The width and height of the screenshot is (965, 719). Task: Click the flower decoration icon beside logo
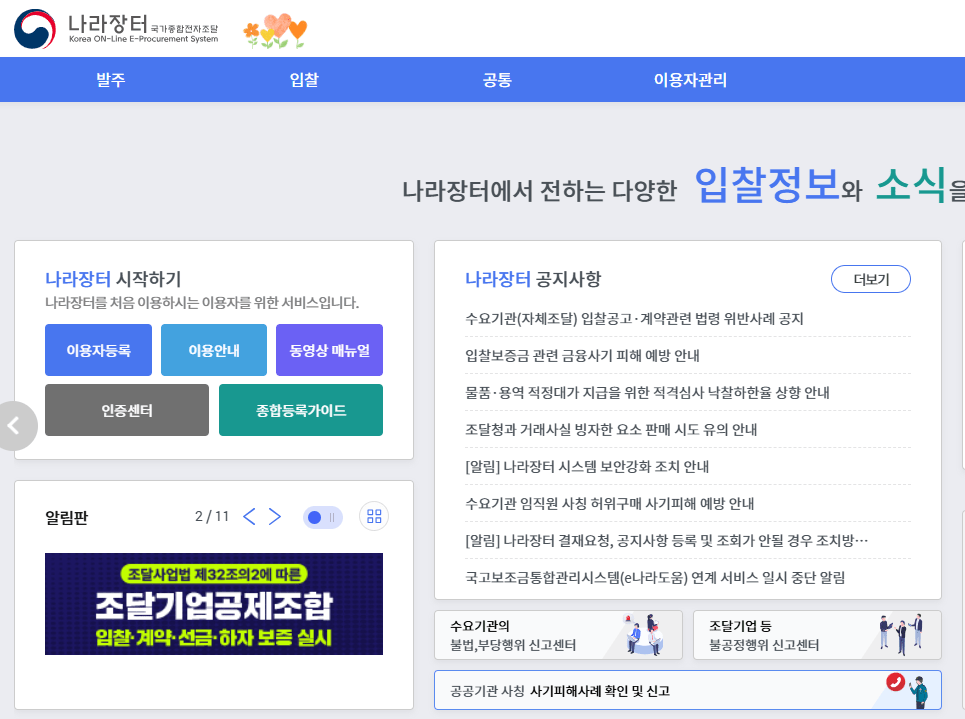point(275,31)
